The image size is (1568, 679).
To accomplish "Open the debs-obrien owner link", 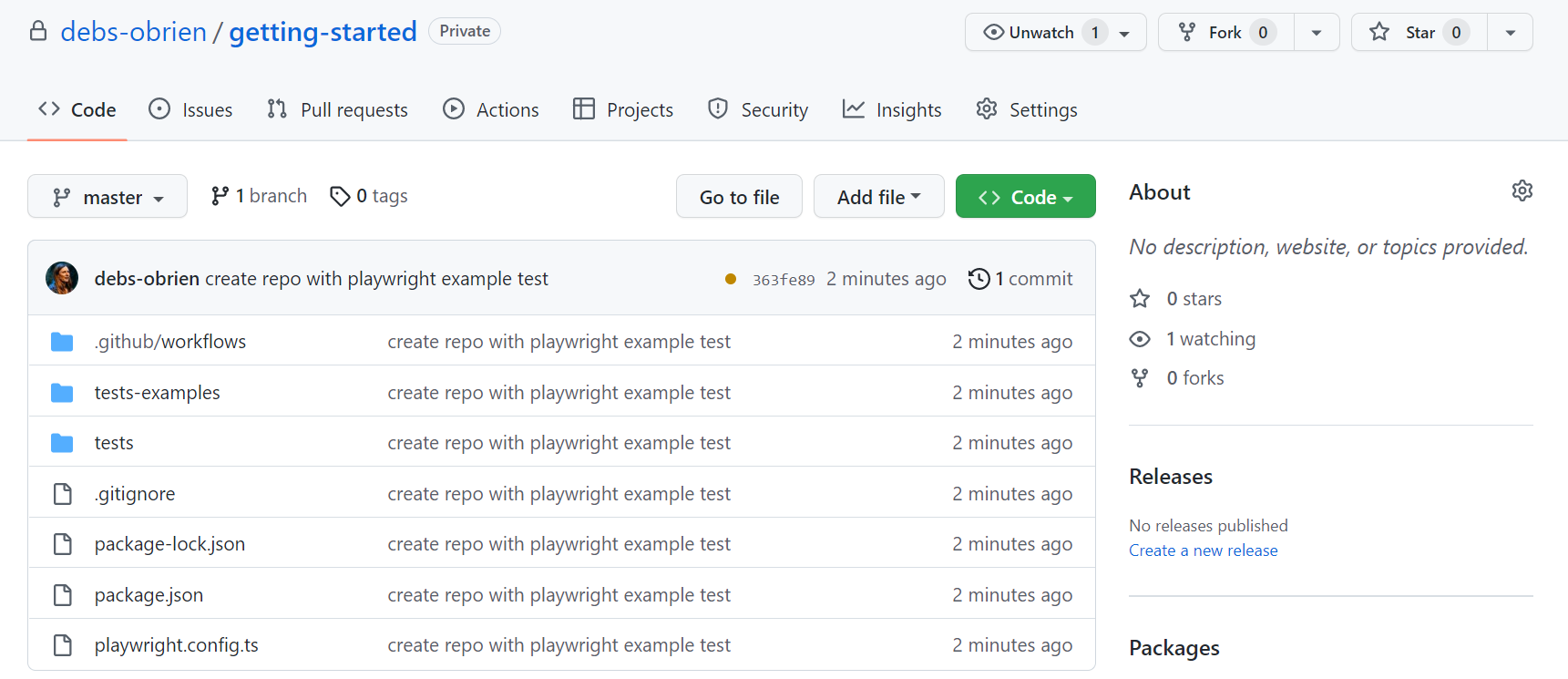I will [134, 32].
